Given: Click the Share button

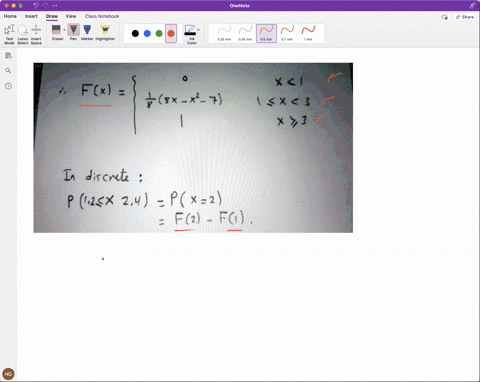Looking at the screenshot, I should 465,17.
